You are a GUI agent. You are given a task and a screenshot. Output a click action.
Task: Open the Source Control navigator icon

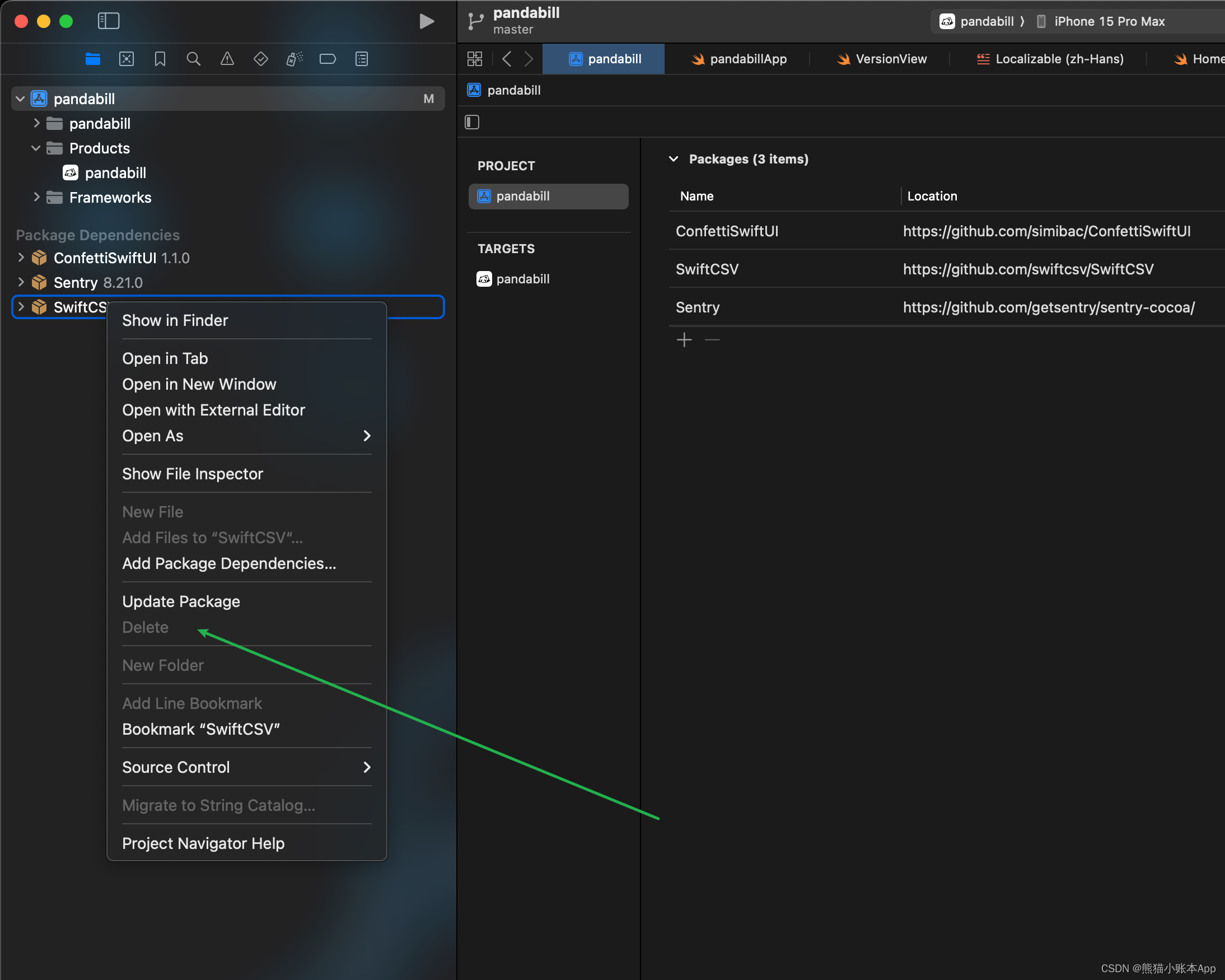(126, 59)
